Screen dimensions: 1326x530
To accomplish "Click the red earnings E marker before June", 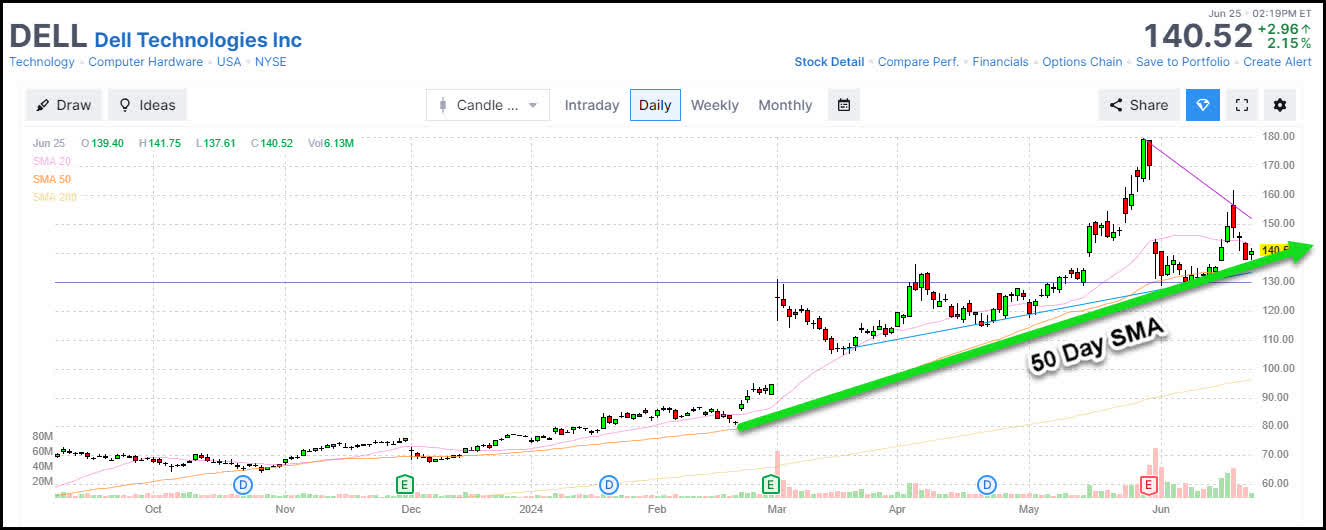I will click(1149, 485).
